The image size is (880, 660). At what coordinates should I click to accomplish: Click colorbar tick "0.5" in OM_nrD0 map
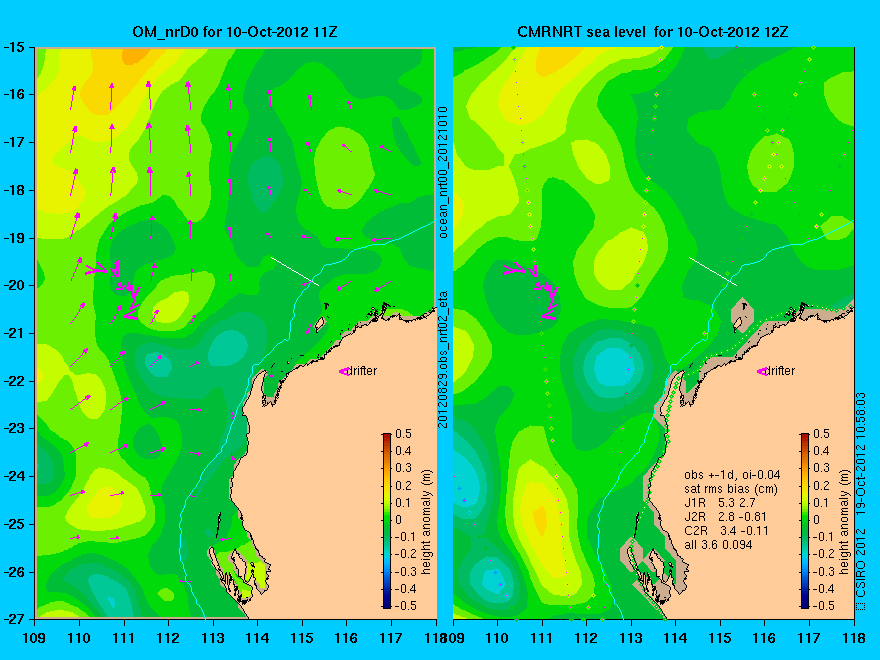(x=403, y=434)
